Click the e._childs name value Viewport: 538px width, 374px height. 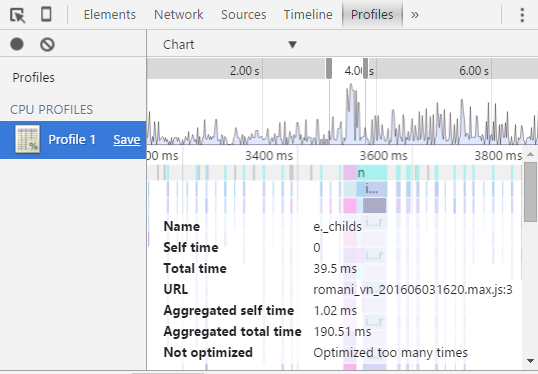tap(337, 227)
